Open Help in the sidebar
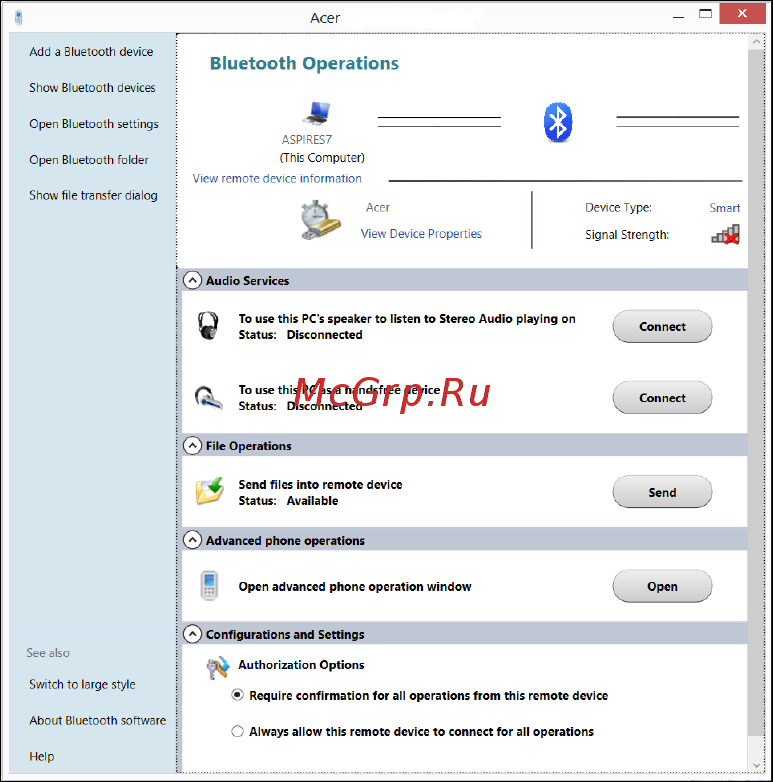 coord(42,756)
